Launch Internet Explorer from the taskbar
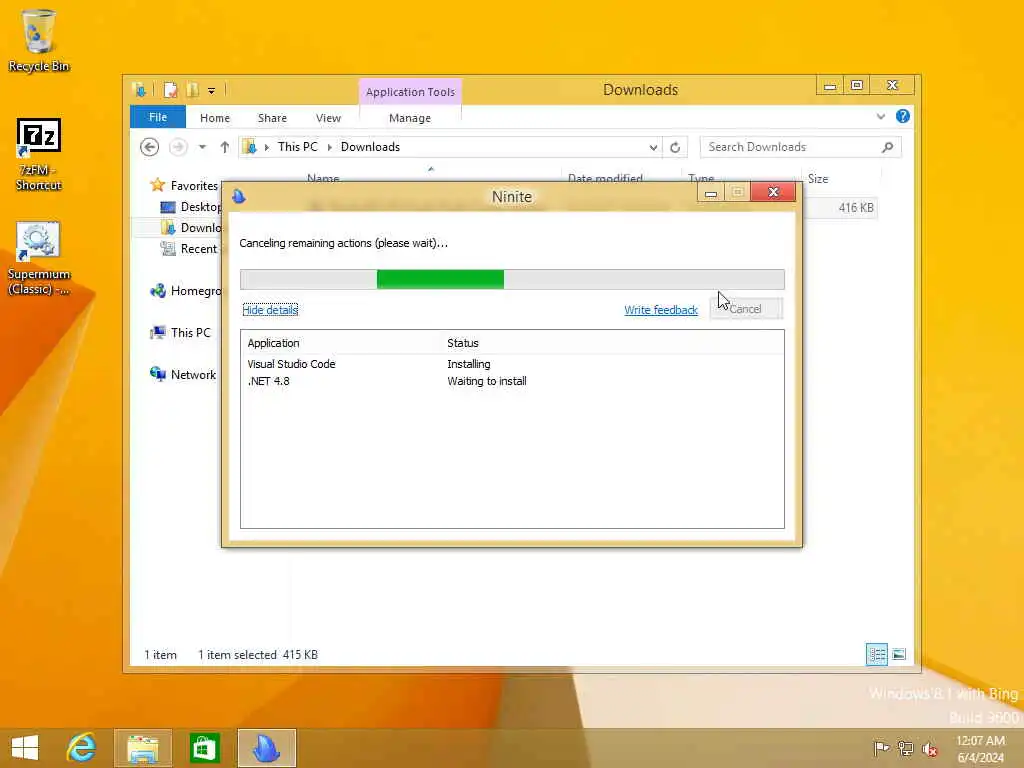The image size is (1024, 768). [x=82, y=748]
